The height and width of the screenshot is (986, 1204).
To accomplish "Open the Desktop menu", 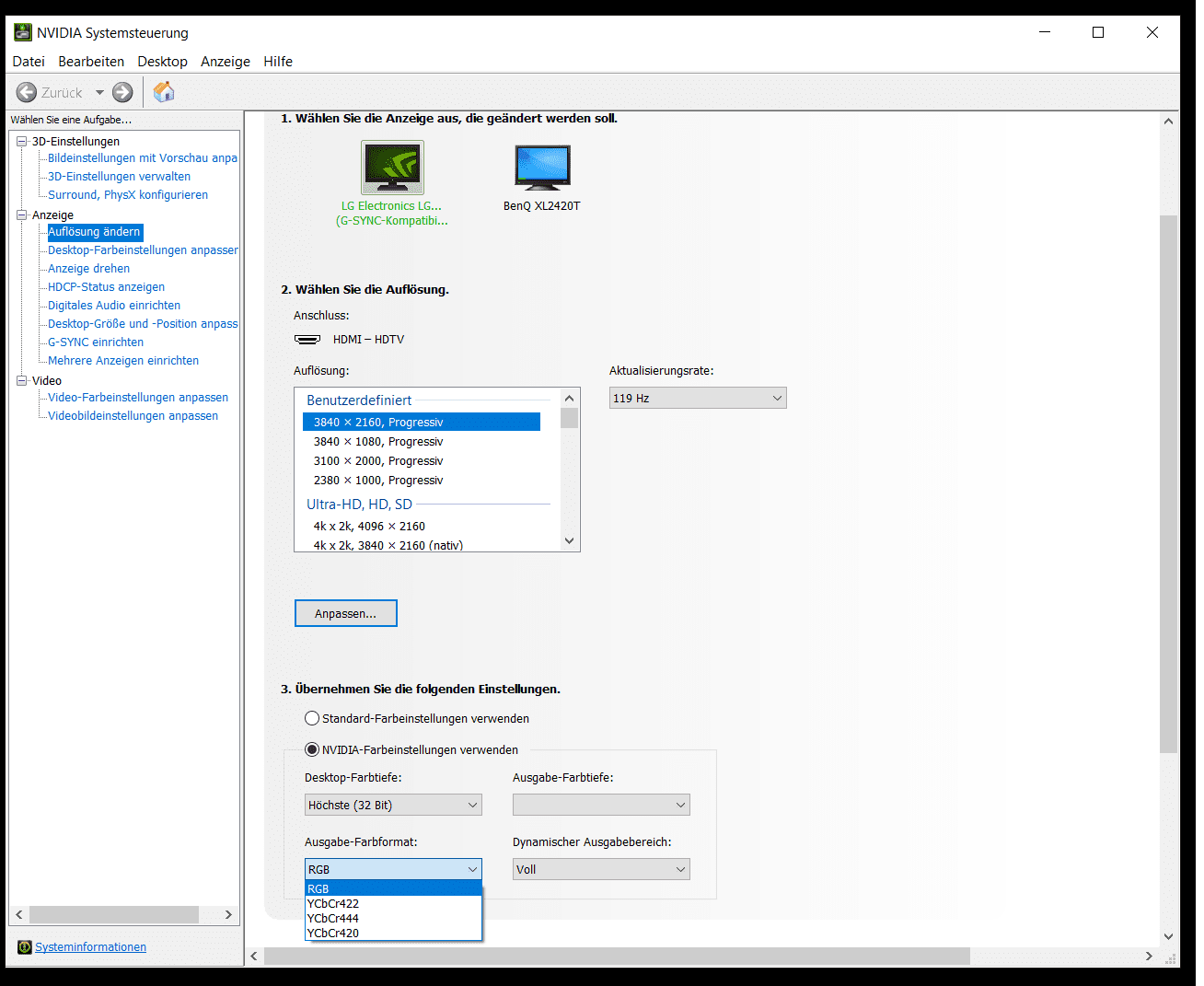I will (x=162, y=62).
